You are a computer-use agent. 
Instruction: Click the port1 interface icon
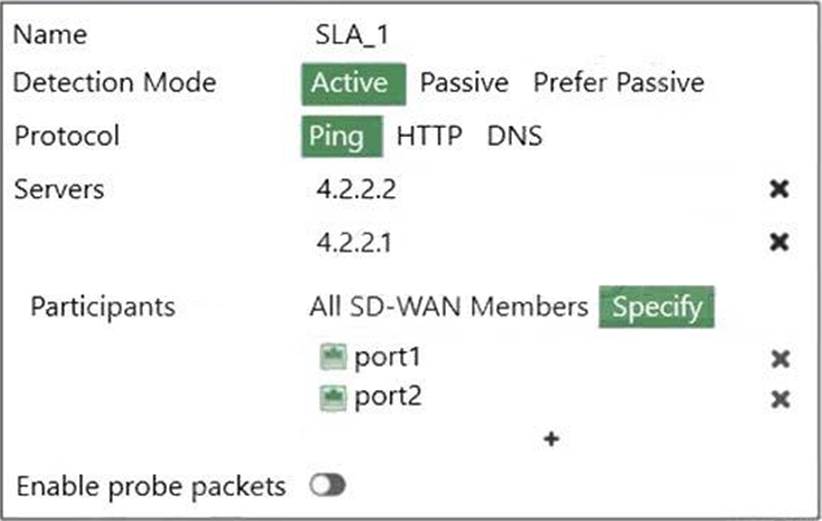point(332,358)
